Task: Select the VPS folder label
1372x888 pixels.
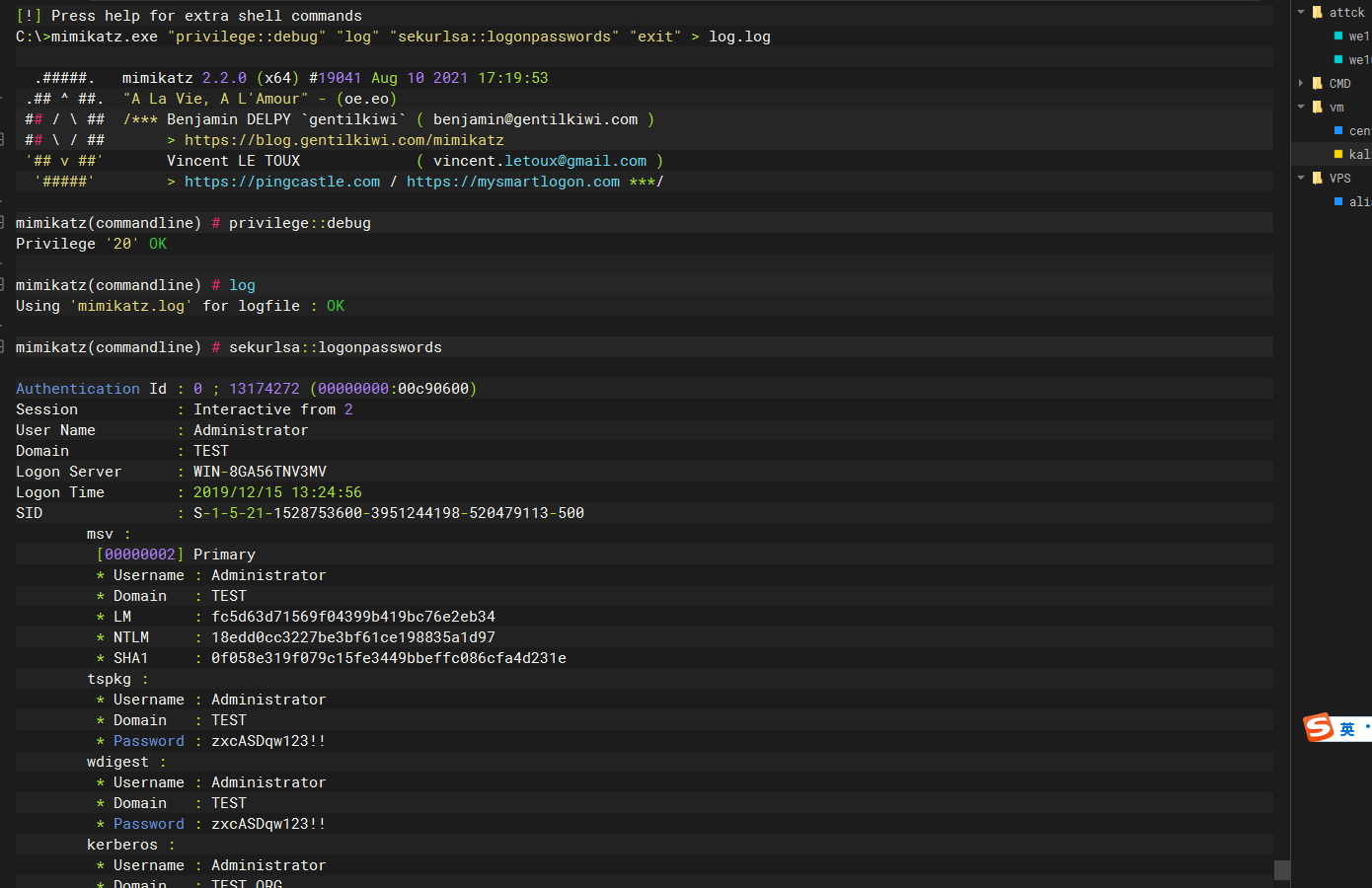Action: click(1340, 179)
